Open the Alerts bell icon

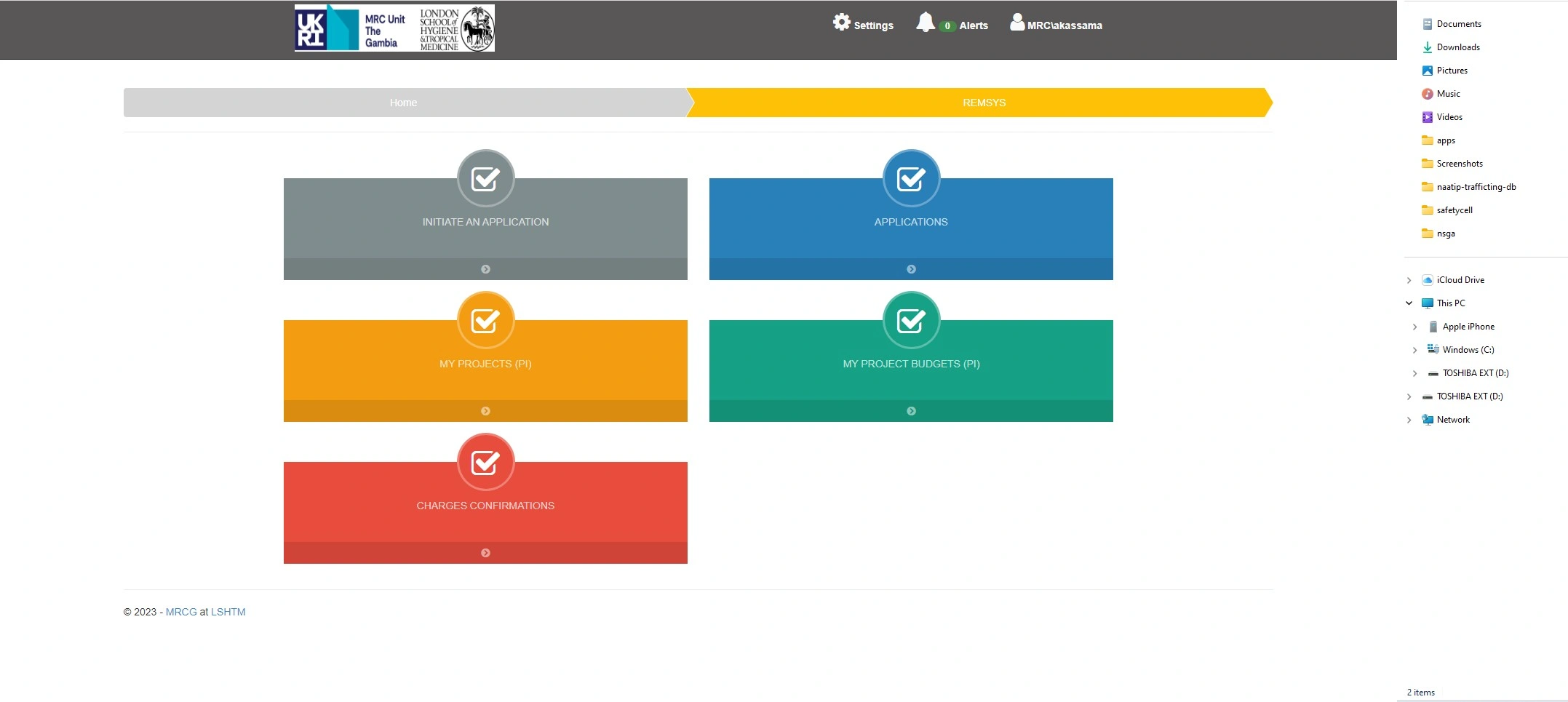pyautogui.click(x=925, y=23)
